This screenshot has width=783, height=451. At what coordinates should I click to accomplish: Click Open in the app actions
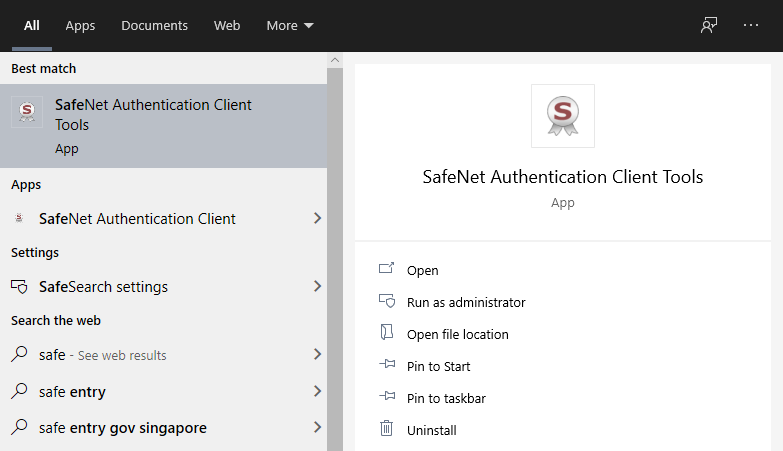click(422, 270)
